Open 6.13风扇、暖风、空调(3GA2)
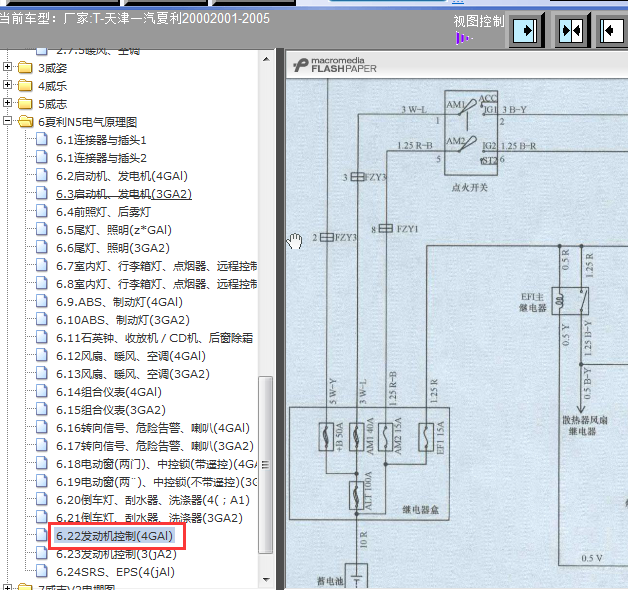628x590 pixels. click(133, 374)
